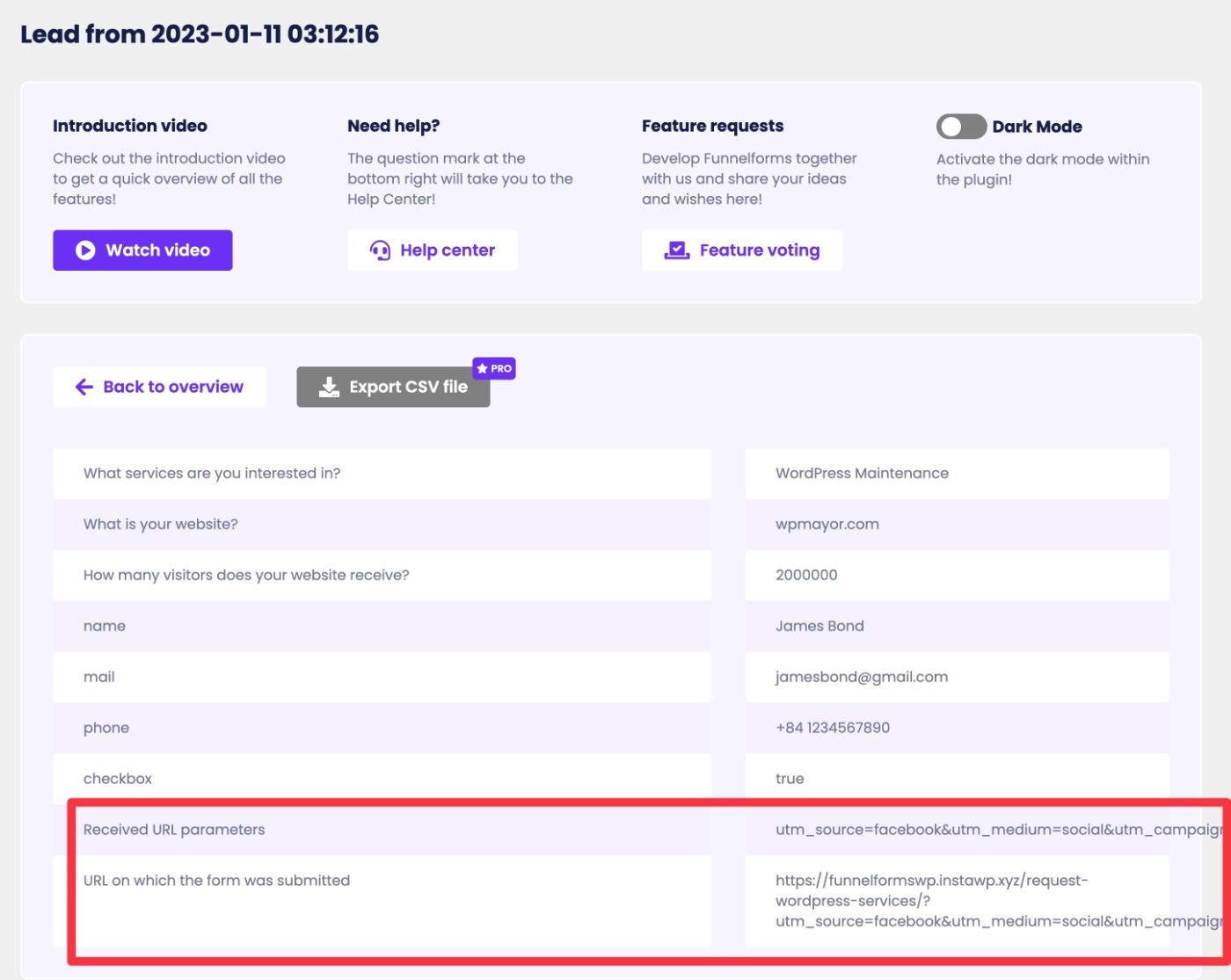Export the lead as CSV file
The width and height of the screenshot is (1231, 980).
click(393, 387)
